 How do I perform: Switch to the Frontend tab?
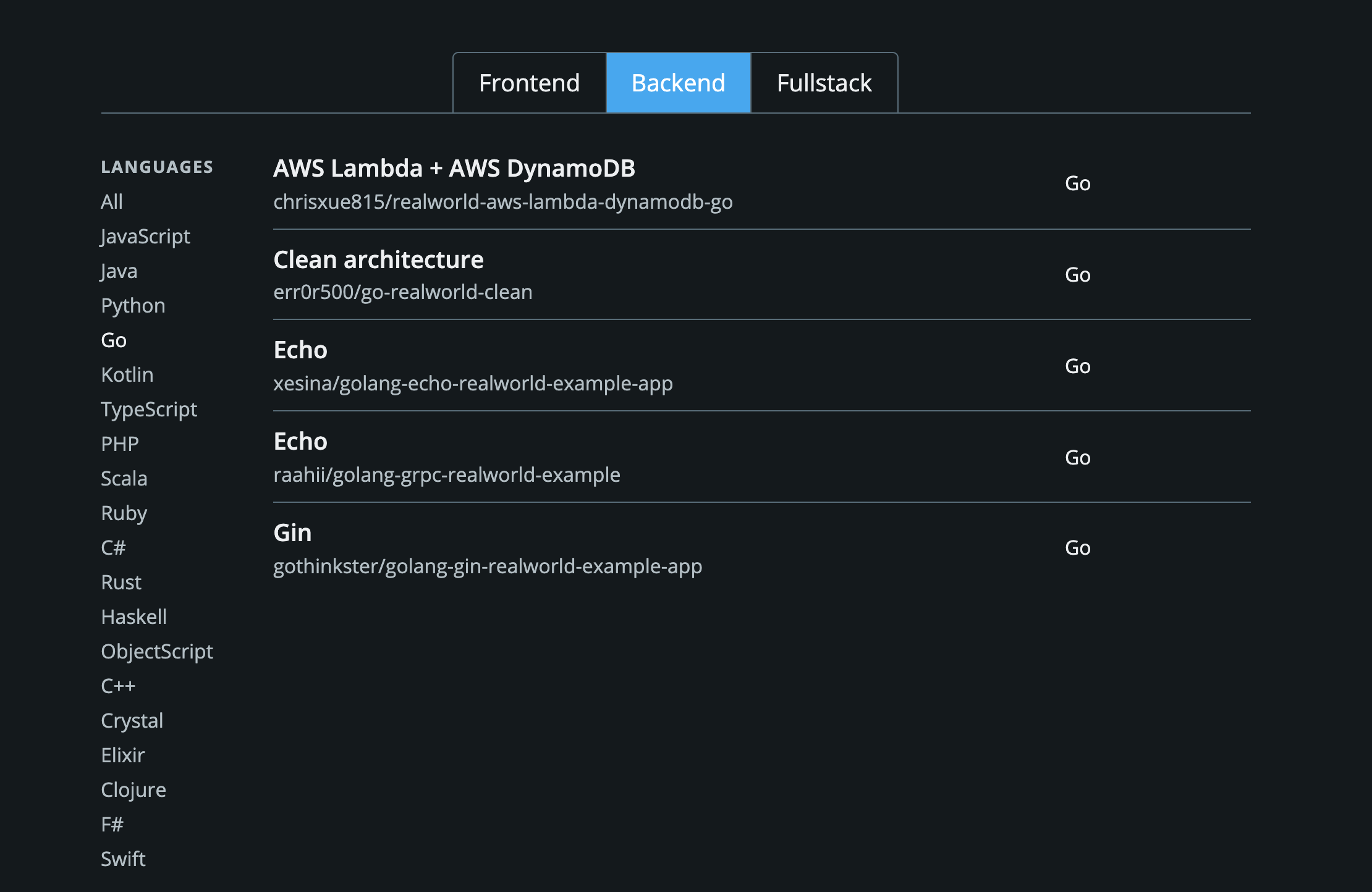[x=529, y=82]
